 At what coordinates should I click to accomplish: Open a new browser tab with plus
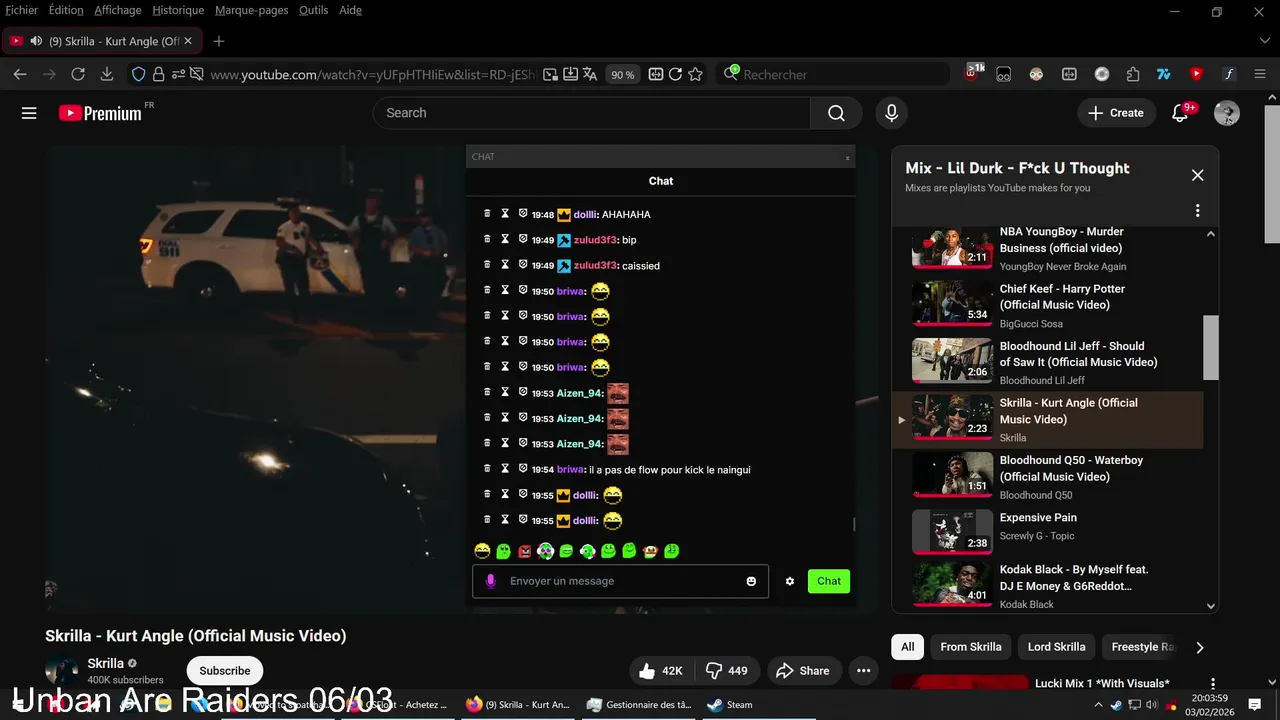click(219, 41)
